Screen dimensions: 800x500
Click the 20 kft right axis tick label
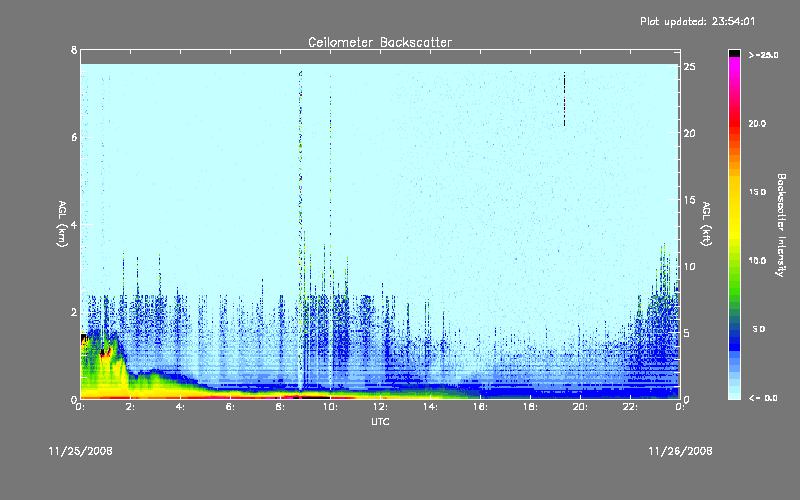690,134
